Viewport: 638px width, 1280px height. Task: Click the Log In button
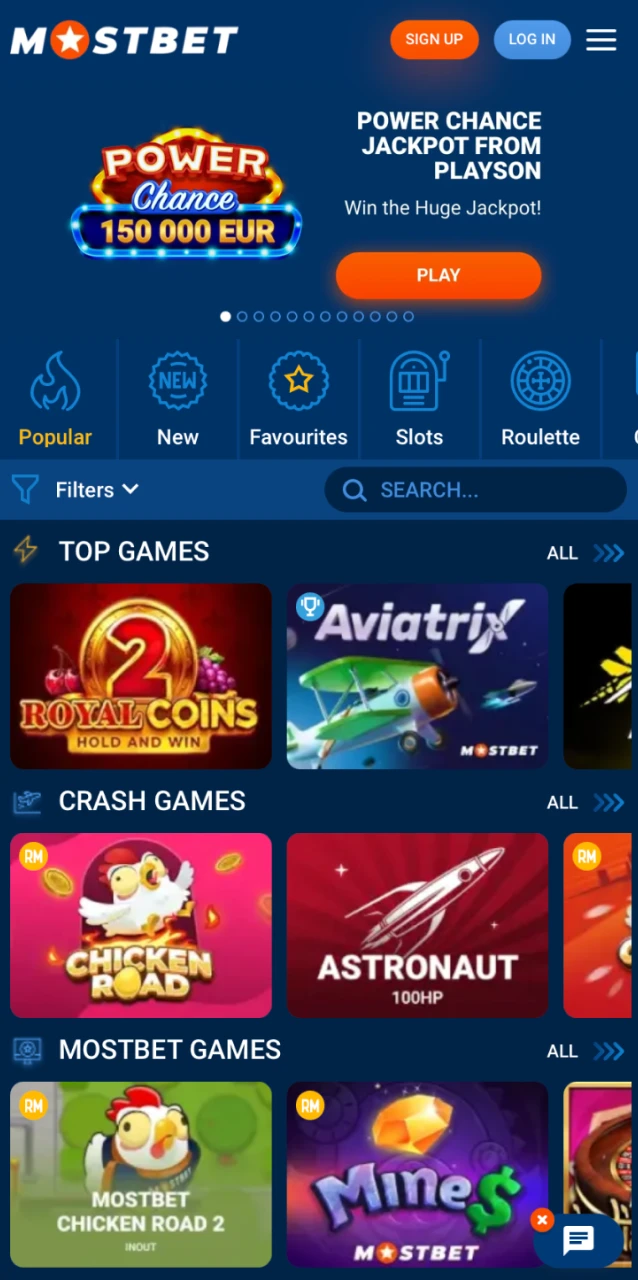coord(532,40)
